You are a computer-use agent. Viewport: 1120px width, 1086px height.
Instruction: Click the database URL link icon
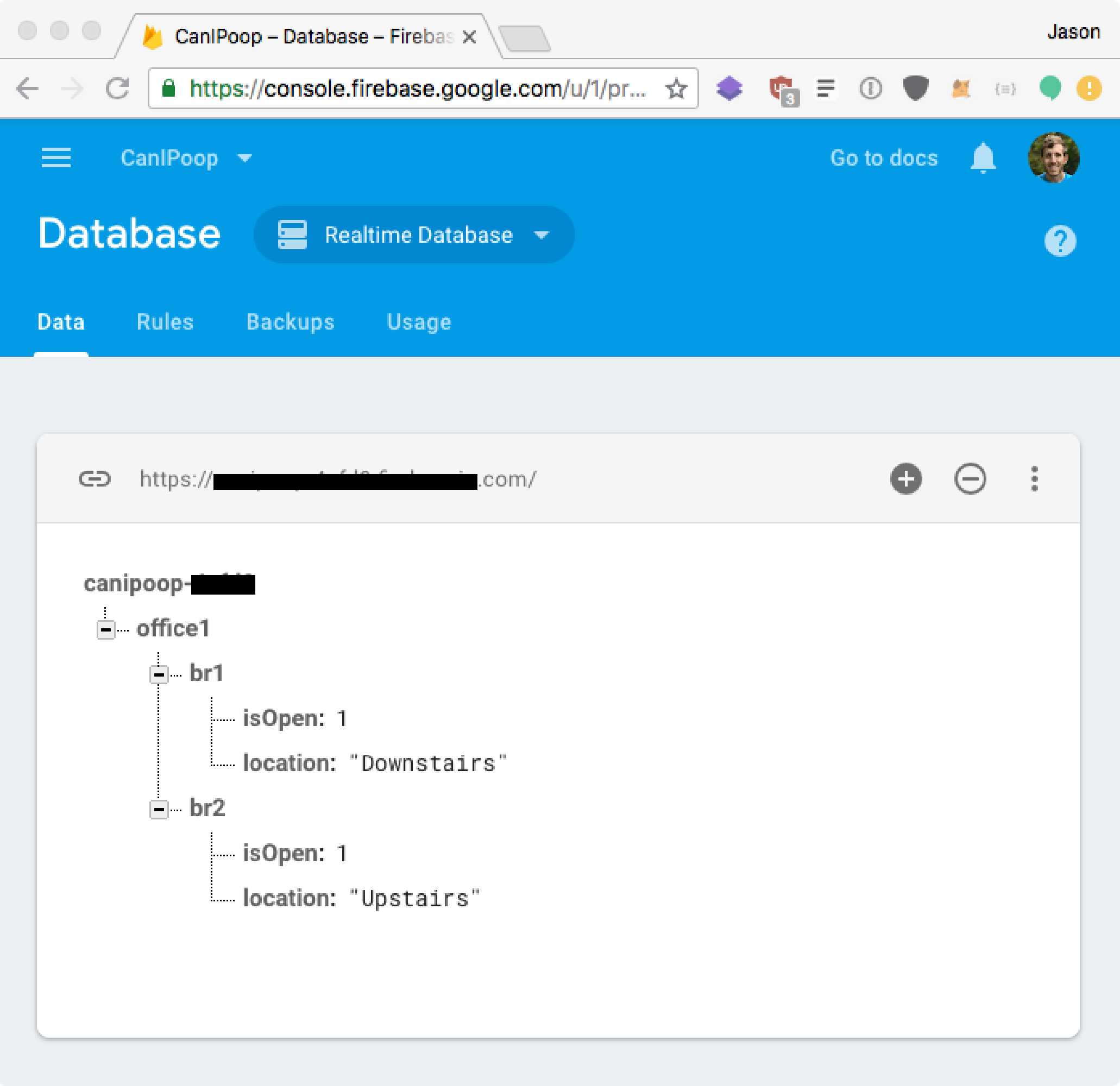pos(95,479)
